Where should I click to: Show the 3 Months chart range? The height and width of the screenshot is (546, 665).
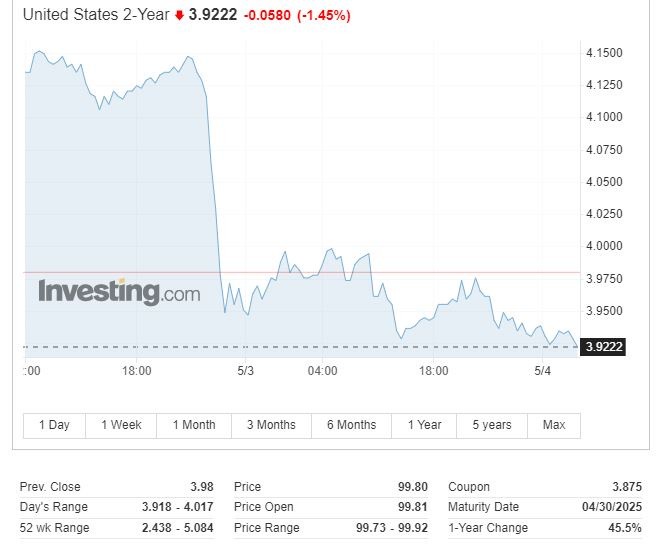tap(271, 425)
